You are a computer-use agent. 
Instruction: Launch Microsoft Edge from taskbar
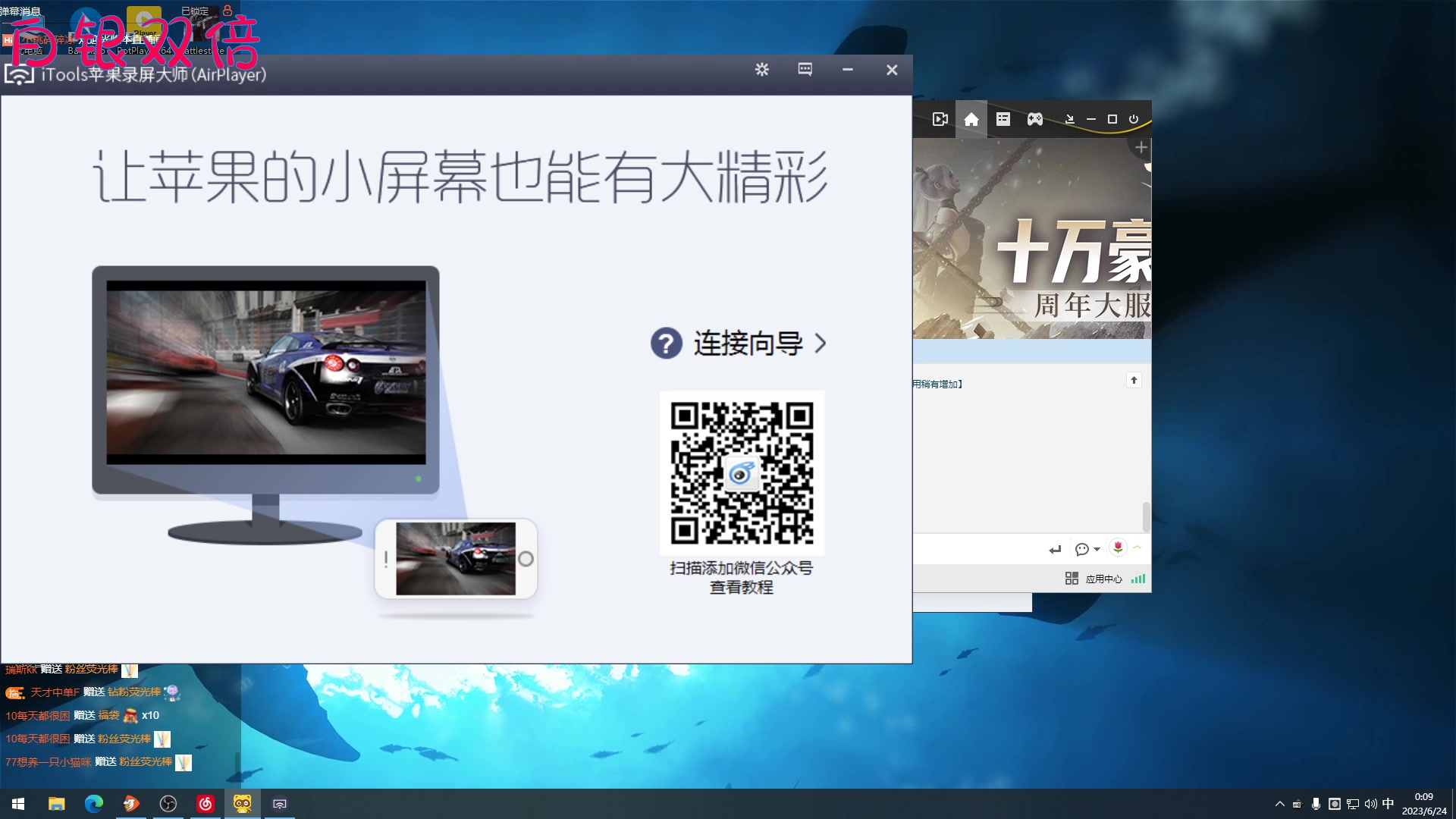click(x=94, y=804)
